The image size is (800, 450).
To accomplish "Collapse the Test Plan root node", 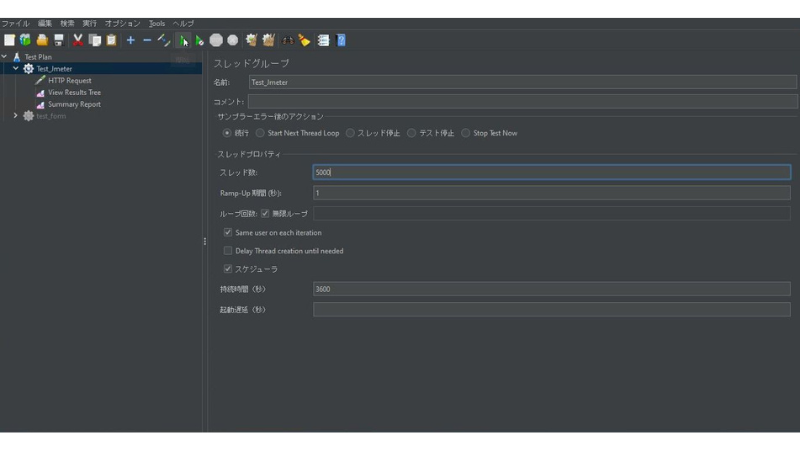I will click(5, 57).
